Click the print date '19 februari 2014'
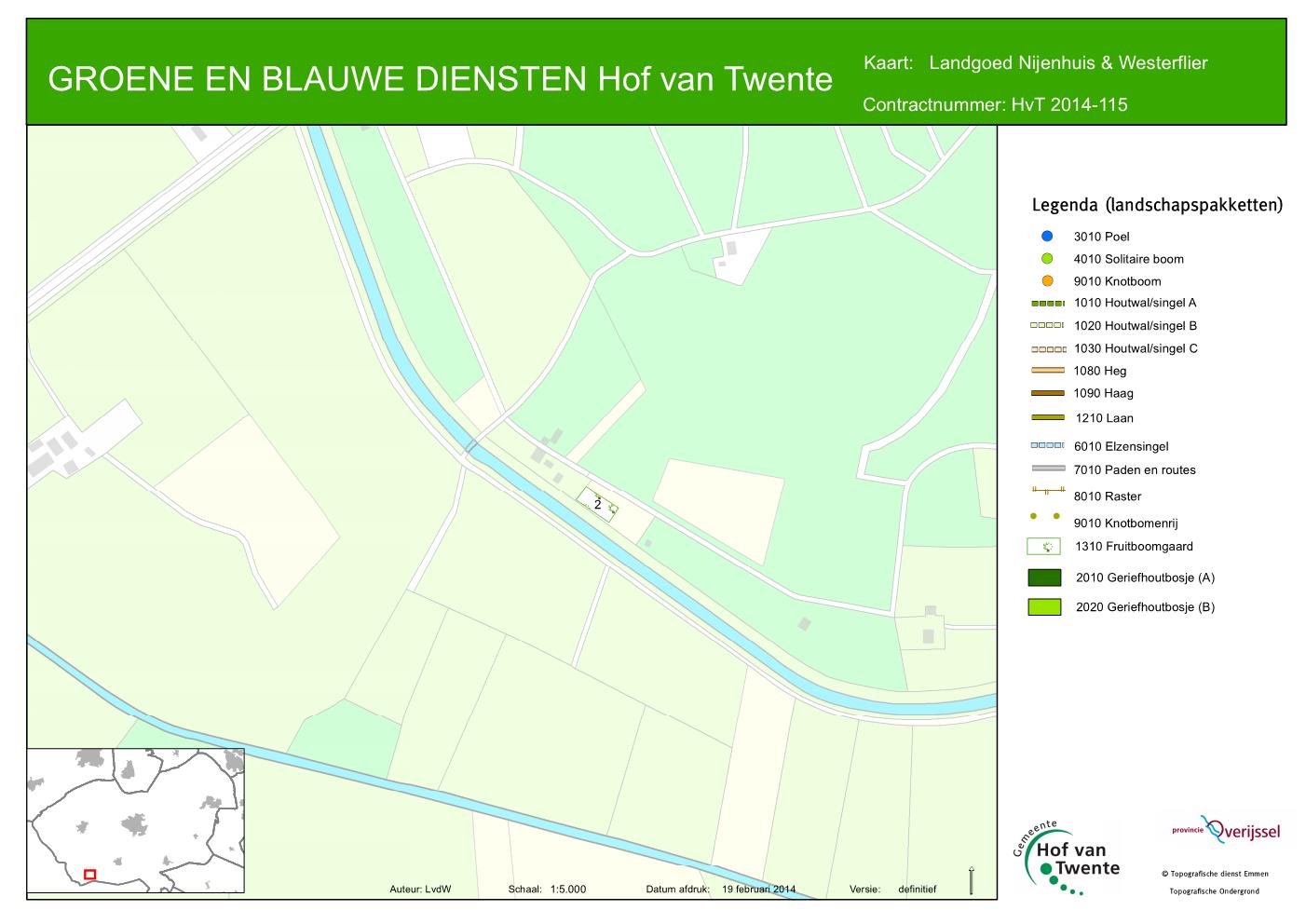 click(x=759, y=889)
